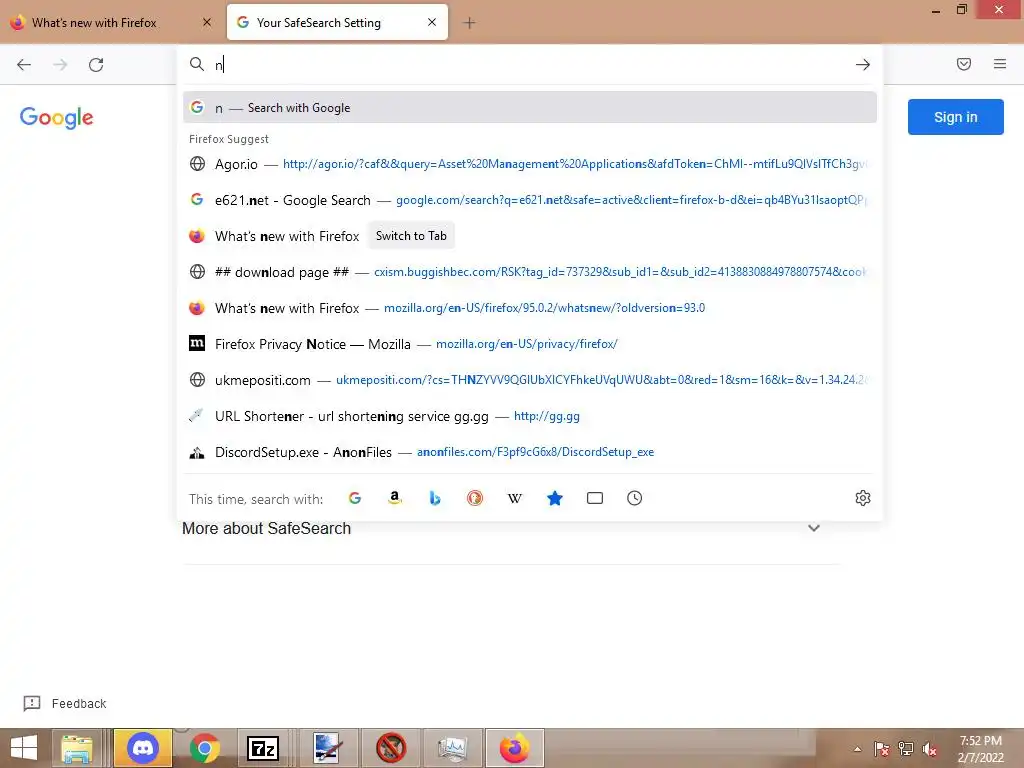Click Firefox icon in the taskbar
The width and height of the screenshot is (1024, 768).
point(515,748)
